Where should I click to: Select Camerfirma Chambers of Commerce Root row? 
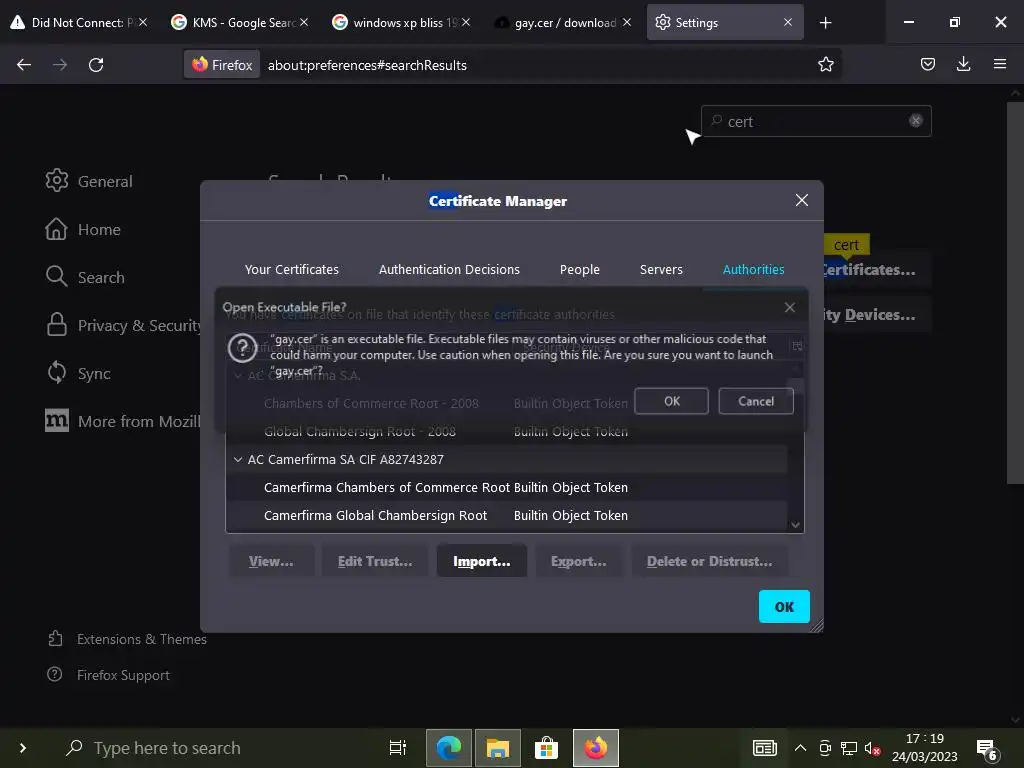tap(506, 487)
